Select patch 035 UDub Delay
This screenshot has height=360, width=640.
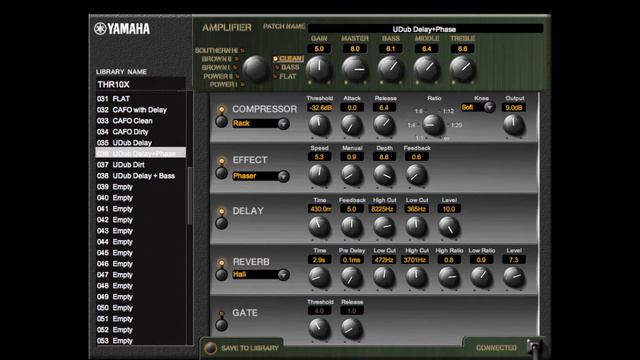[140, 143]
